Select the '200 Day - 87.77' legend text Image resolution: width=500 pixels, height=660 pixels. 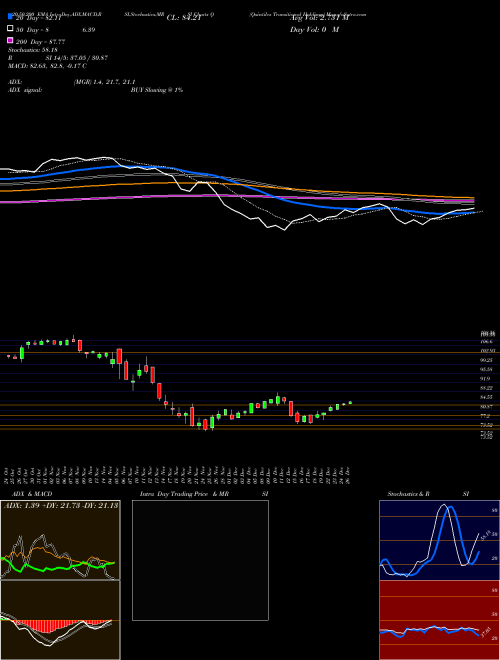tap(40, 42)
